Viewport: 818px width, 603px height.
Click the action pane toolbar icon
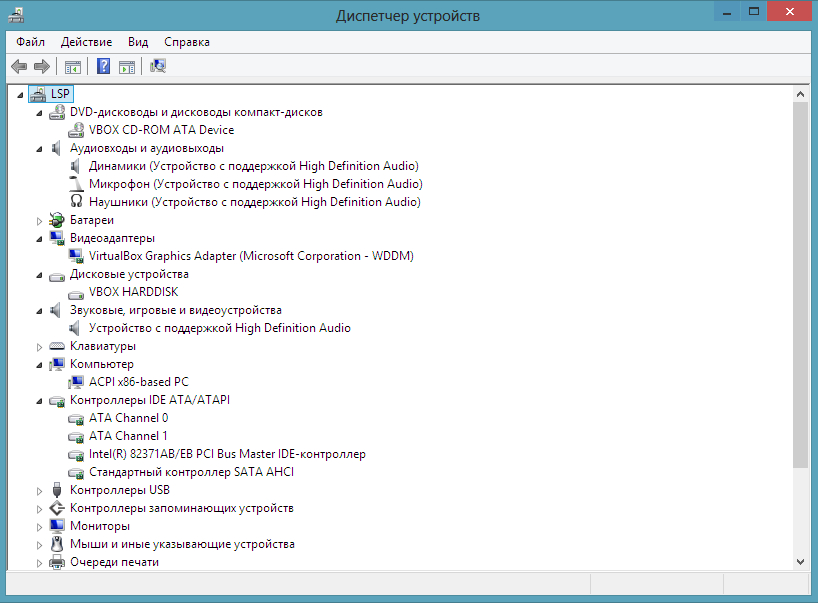coord(127,67)
